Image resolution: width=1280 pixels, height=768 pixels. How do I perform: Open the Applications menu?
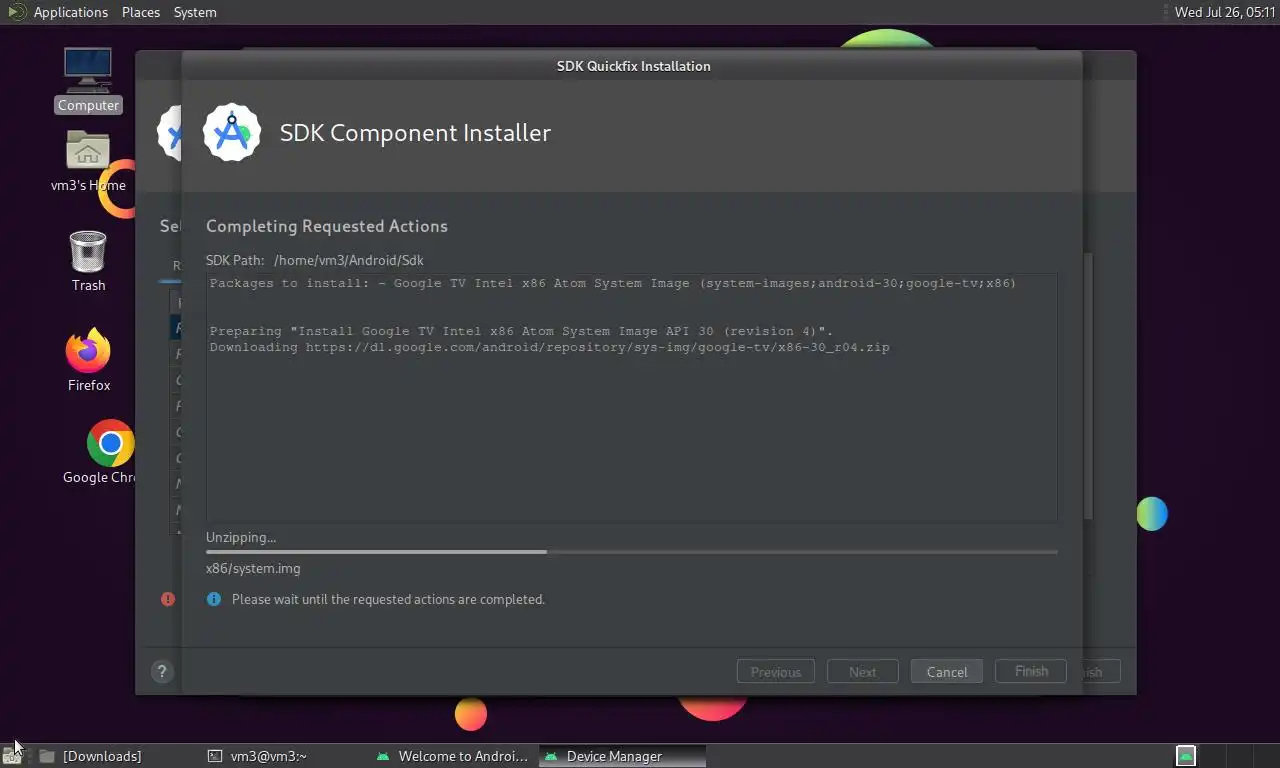(70, 12)
